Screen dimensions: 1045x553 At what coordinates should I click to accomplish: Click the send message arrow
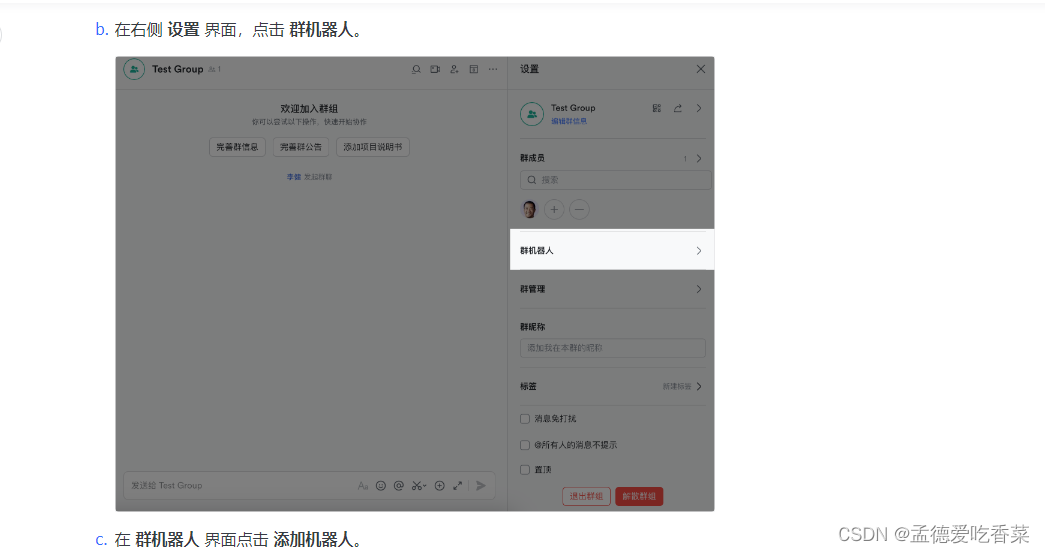coord(481,486)
